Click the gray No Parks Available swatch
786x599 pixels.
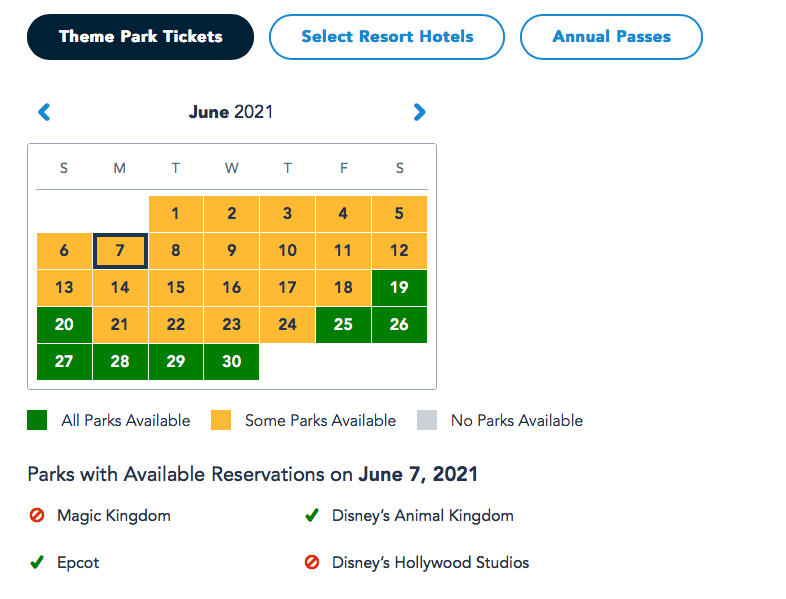click(x=427, y=420)
